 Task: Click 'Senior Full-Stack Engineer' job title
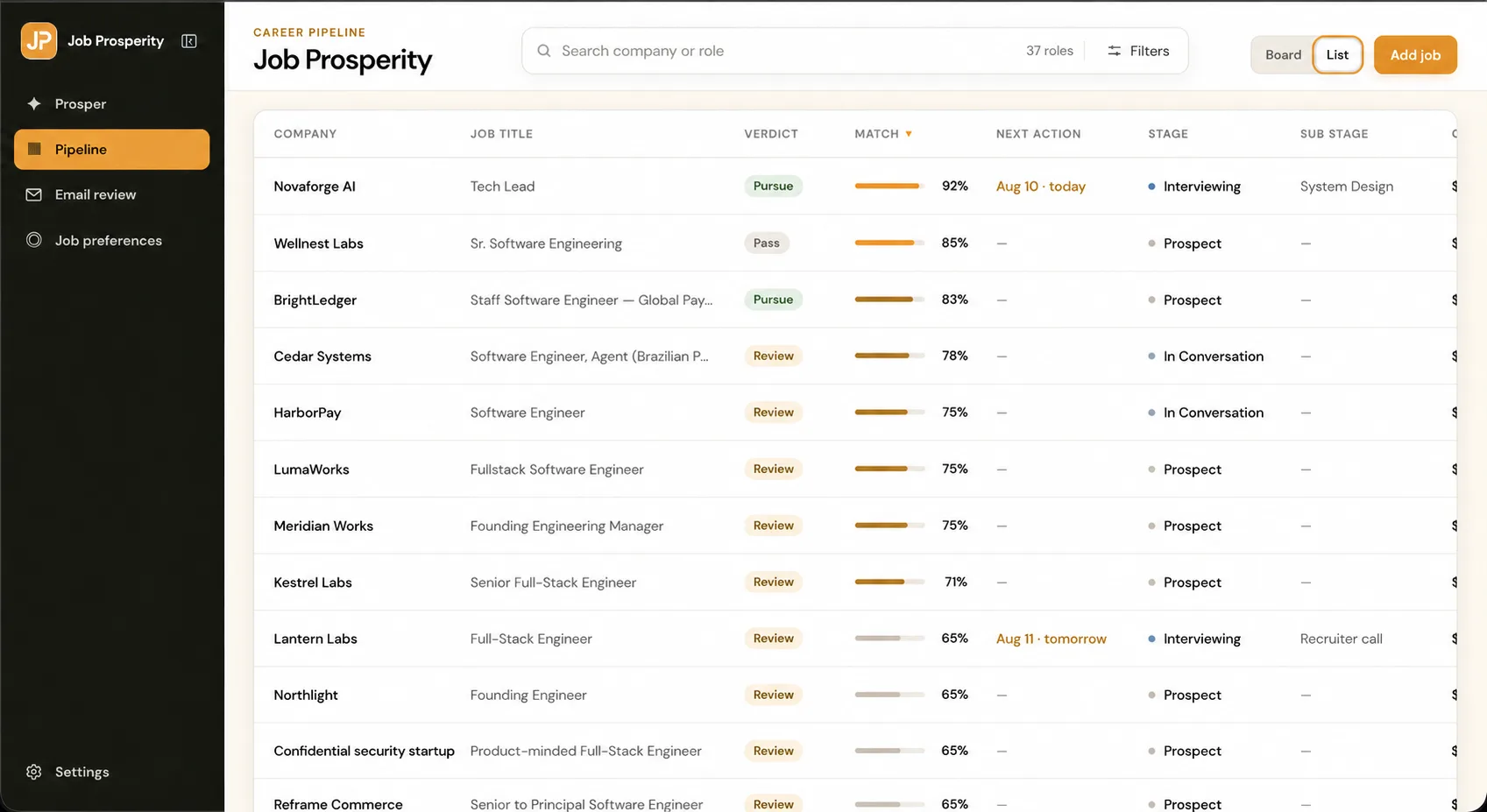(553, 583)
